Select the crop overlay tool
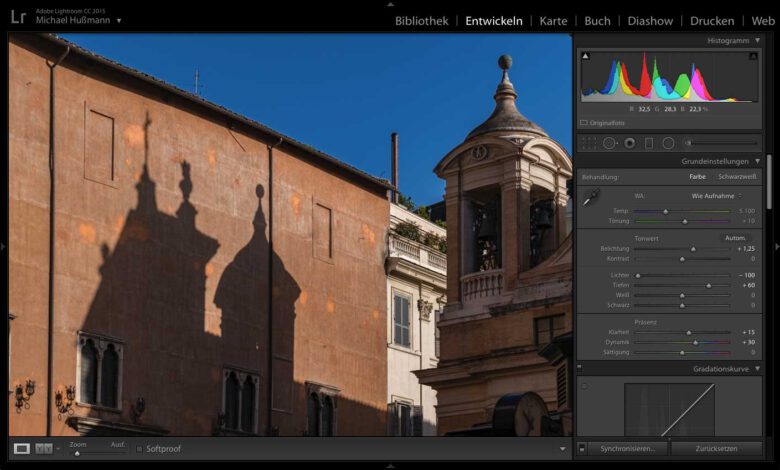Screen dimensions: 780x470 pyautogui.click(x=589, y=144)
